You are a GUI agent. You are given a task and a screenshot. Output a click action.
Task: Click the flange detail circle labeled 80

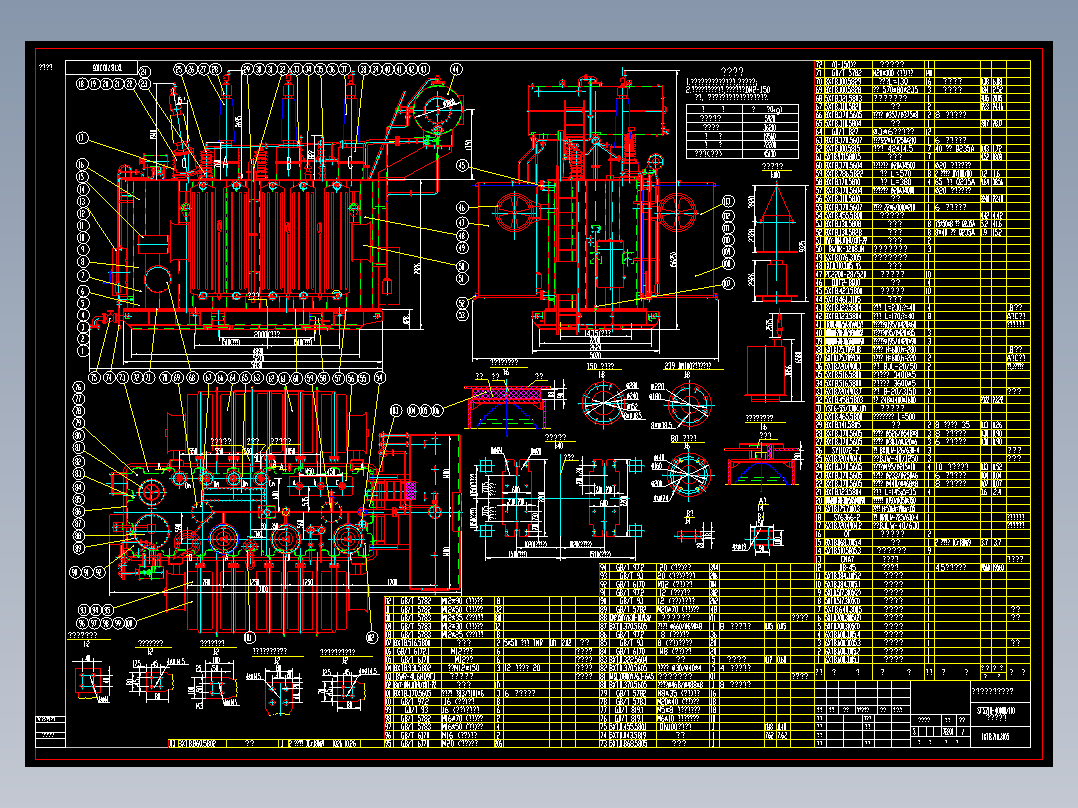[688, 474]
